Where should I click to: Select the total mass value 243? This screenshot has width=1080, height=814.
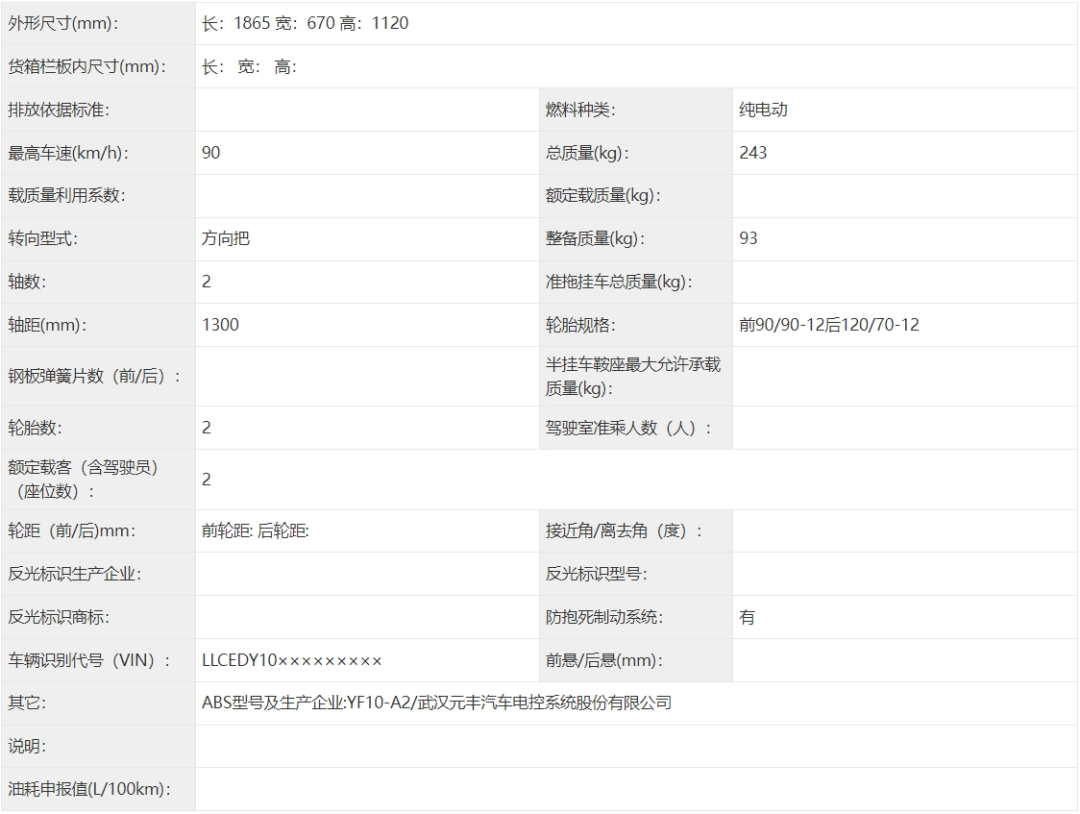[753, 153]
